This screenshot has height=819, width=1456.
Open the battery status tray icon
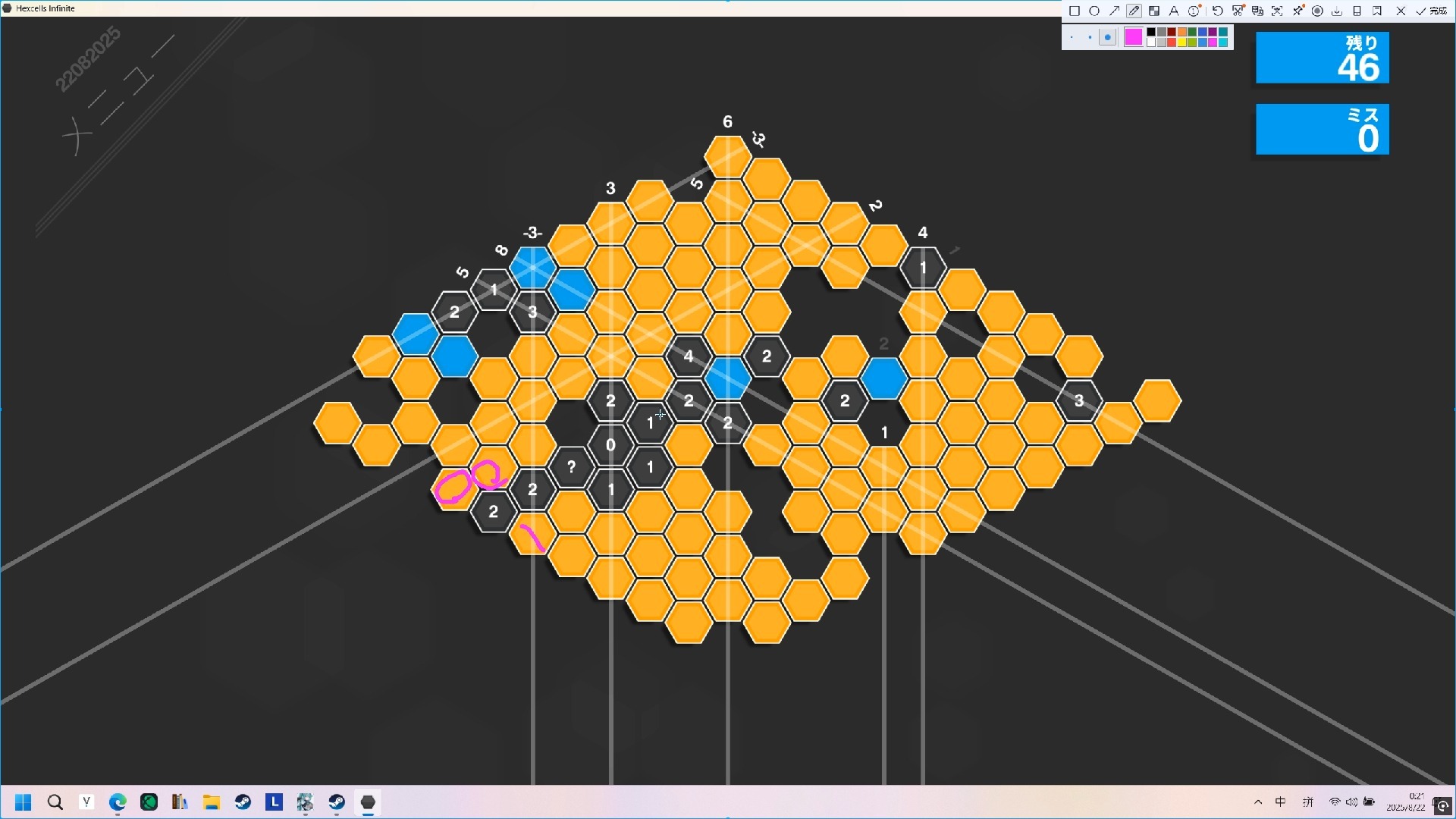(1369, 802)
